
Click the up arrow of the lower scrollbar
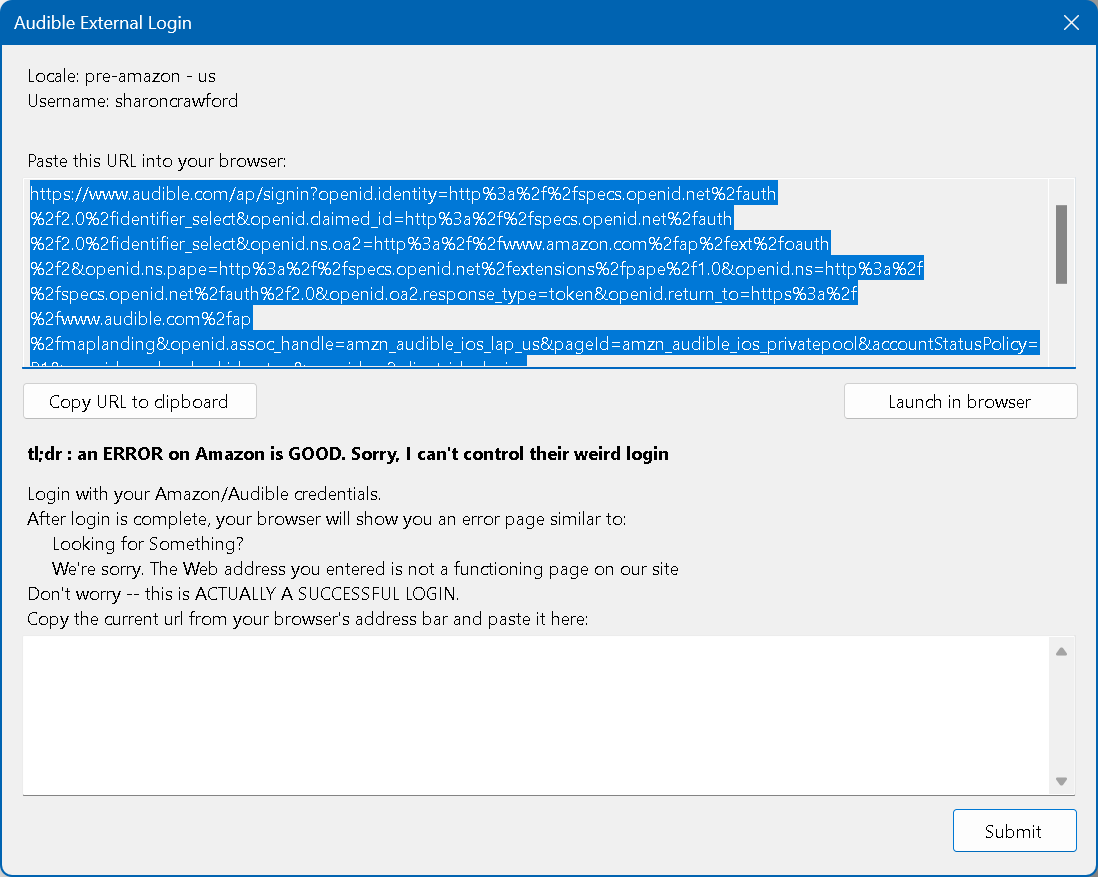pos(1063,651)
